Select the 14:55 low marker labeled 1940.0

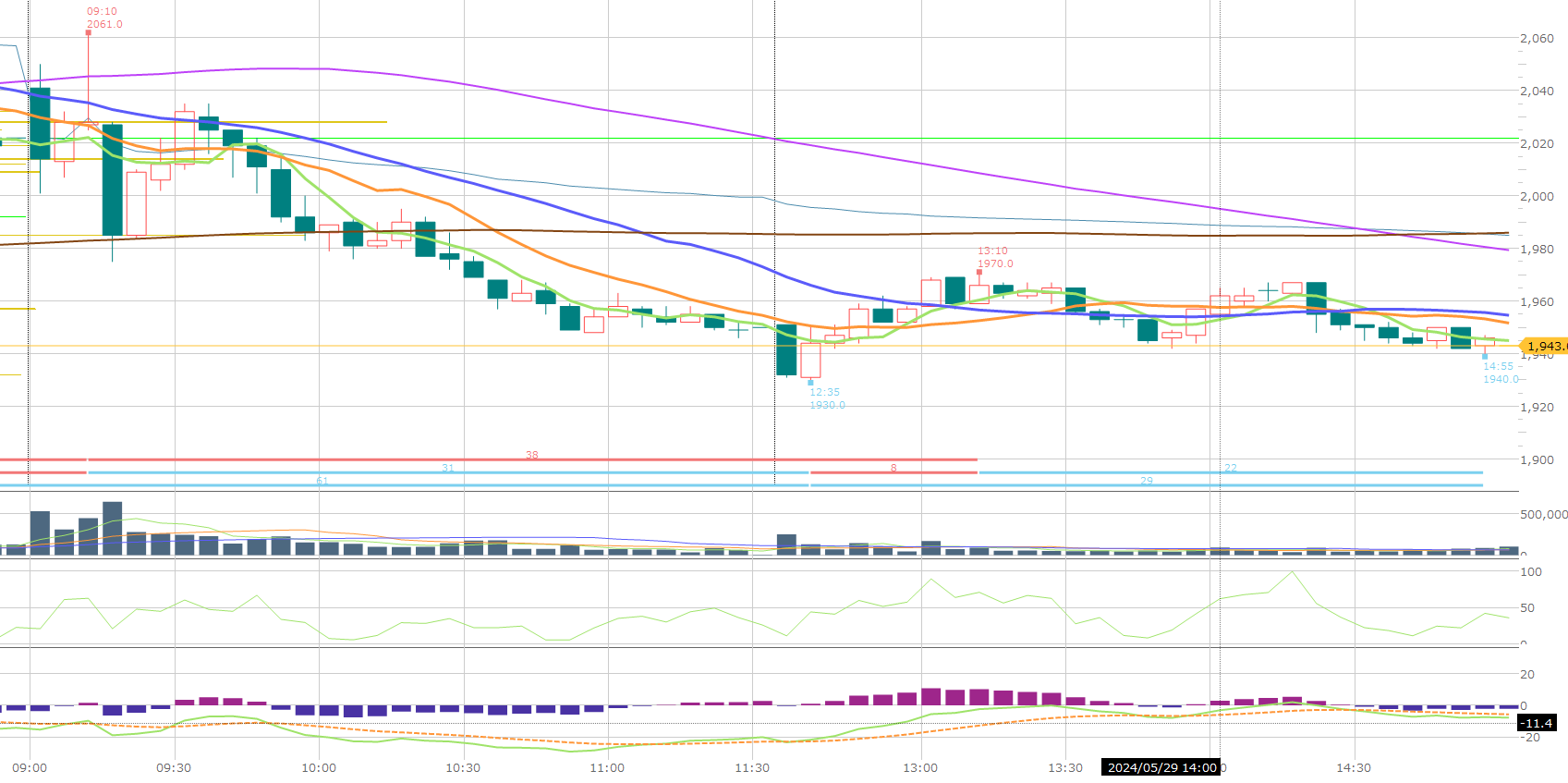[x=1485, y=356]
